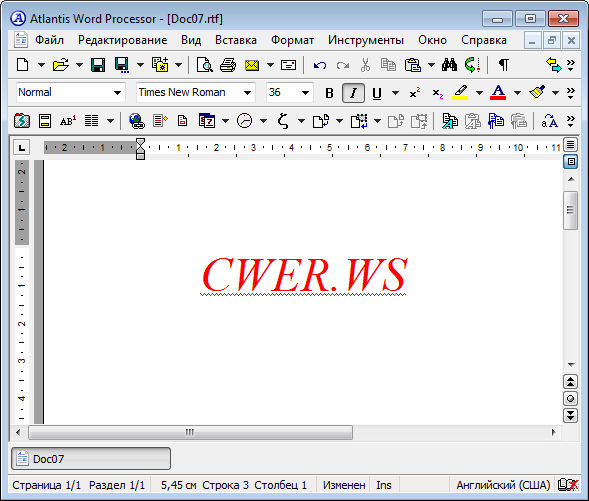Screen dimensions: 589x501
Task: Click the next page double-arrow button
Action: (570, 415)
